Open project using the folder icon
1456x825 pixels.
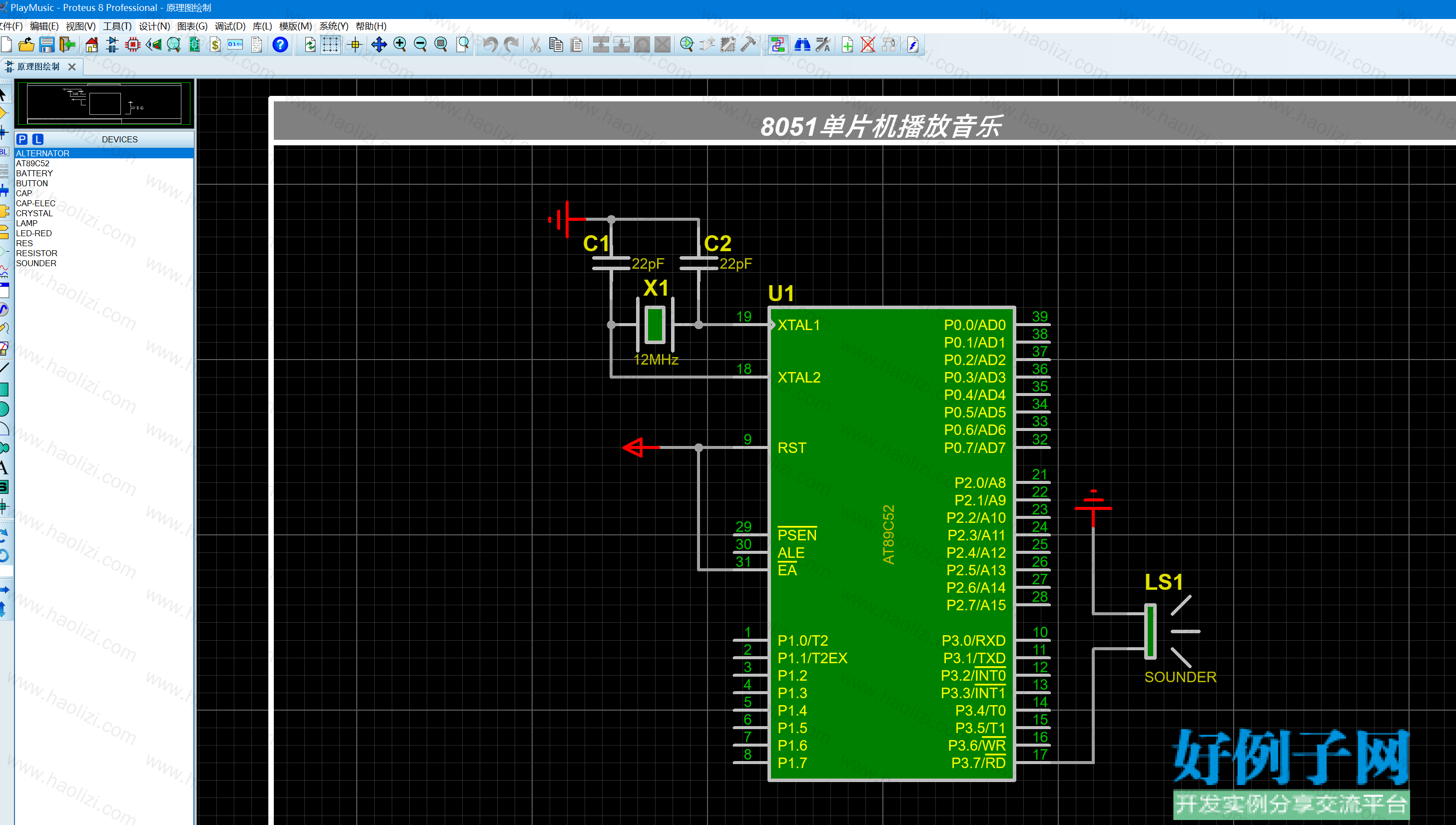pyautogui.click(x=26, y=45)
